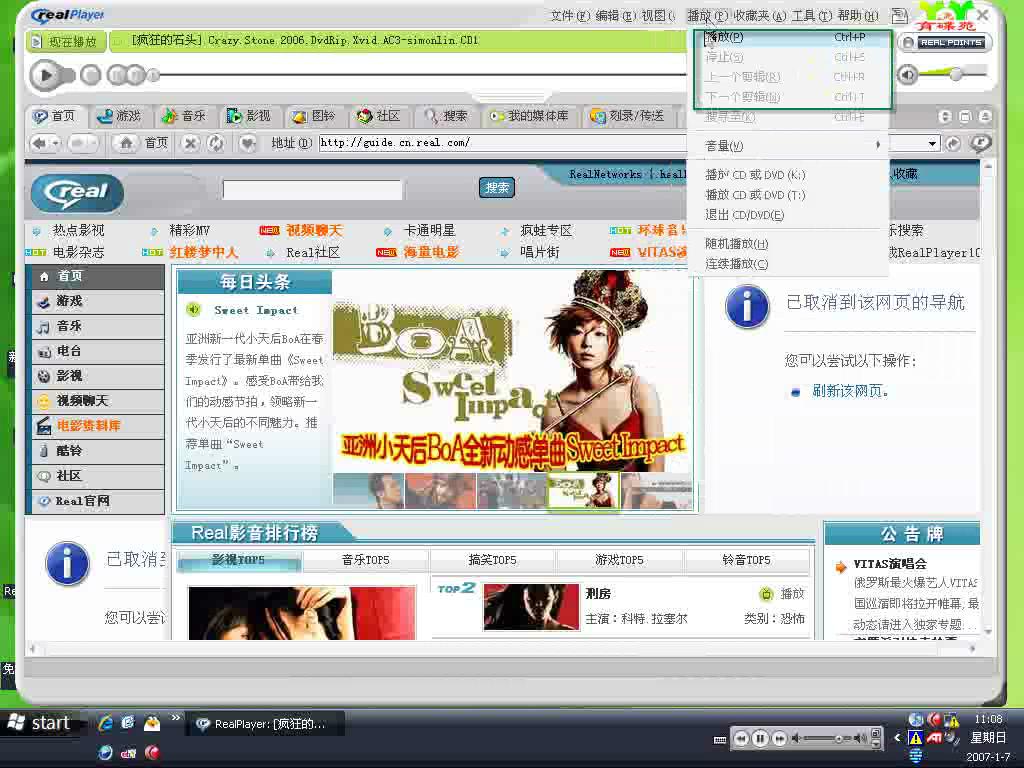This screenshot has height=768, width=1024.
Task: Select Real官网 in the left sidebar
Action: pos(97,501)
